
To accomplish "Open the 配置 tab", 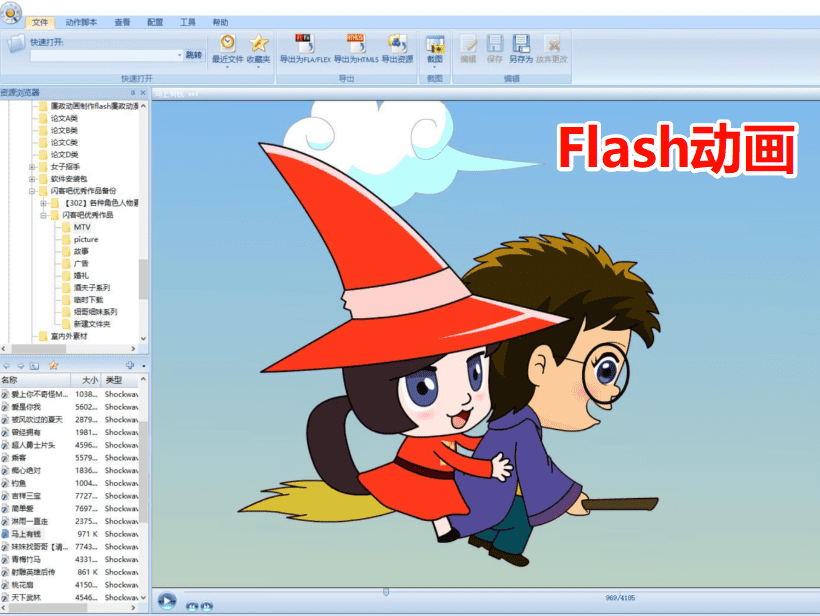I will click(155, 22).
